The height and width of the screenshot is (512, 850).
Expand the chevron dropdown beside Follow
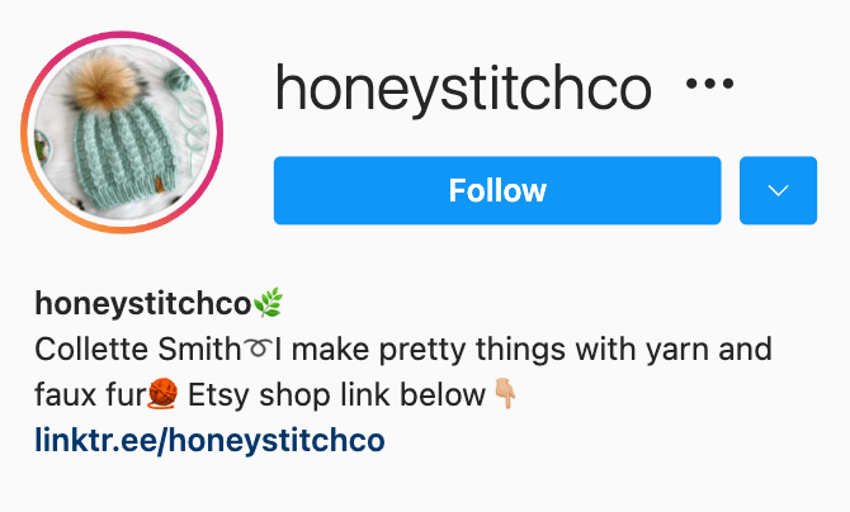point(778,190)
